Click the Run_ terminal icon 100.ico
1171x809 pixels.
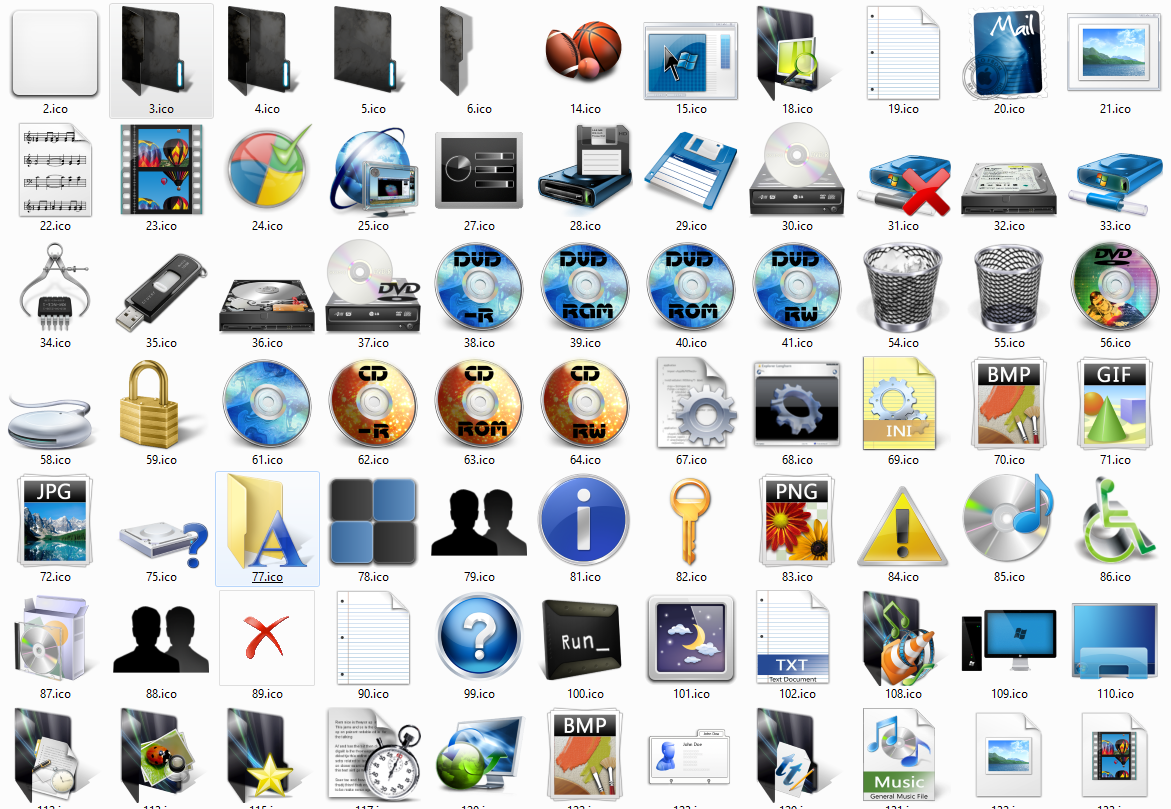click(x=584, y=637)
